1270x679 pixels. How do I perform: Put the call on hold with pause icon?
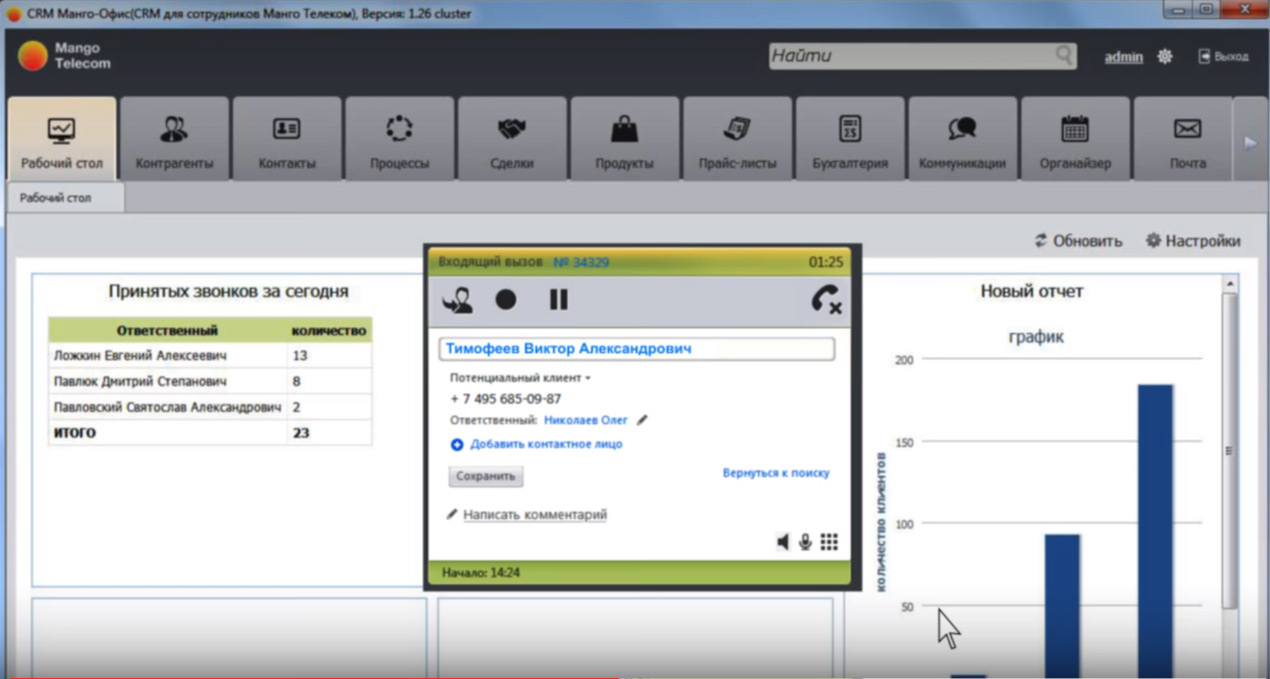click(x=558, y=300)
